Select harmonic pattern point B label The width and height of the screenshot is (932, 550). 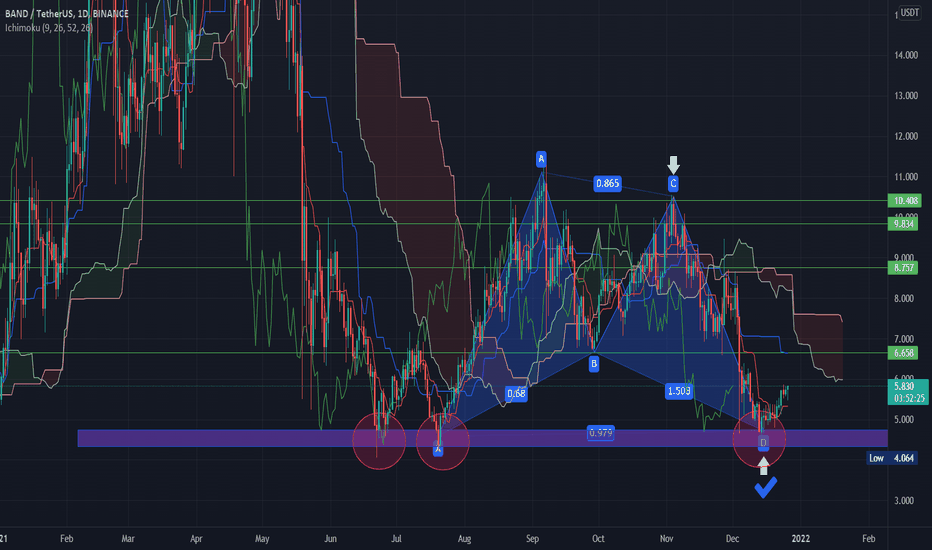(594, 364)
